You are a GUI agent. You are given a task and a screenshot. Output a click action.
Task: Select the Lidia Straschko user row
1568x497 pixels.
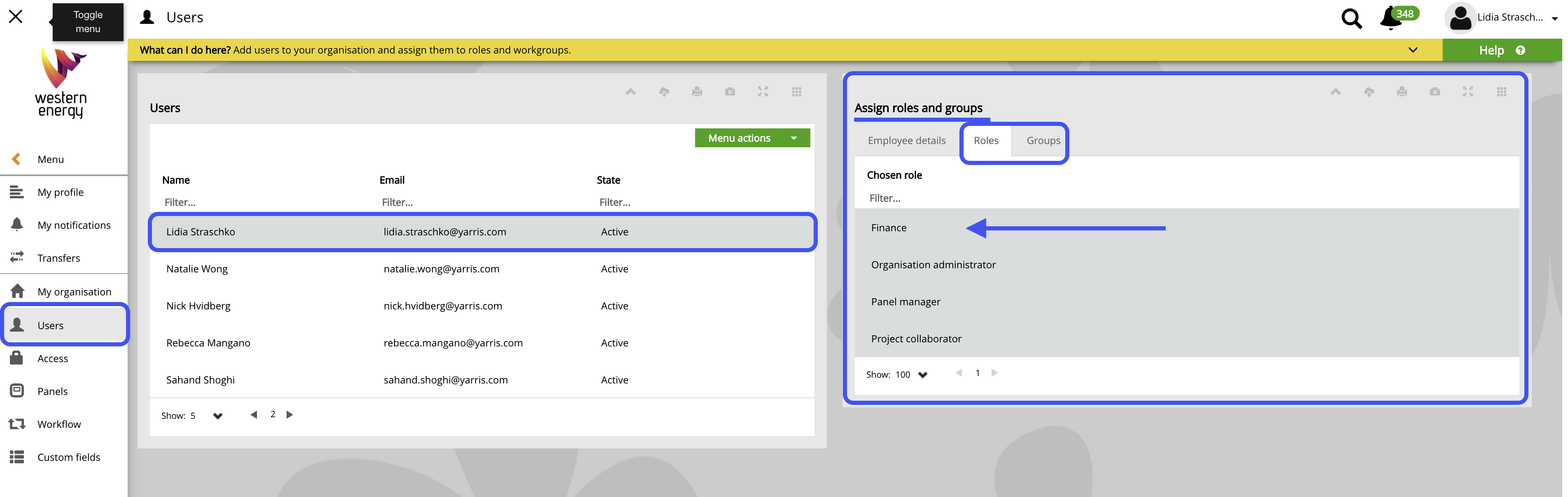point(482,232)
